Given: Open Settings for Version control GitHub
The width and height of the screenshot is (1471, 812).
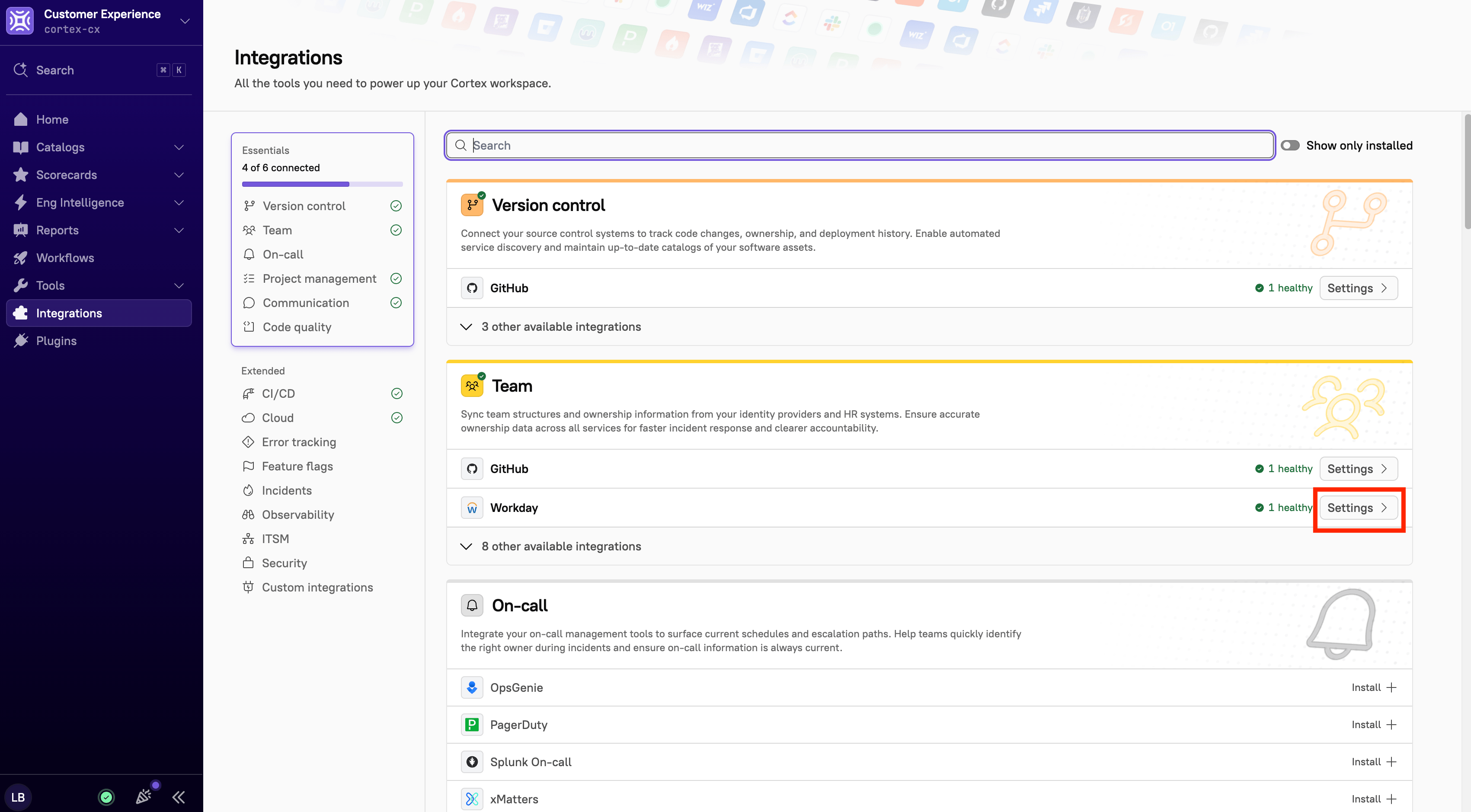Looking at the screenshot, I should (x=1358, y=288).
